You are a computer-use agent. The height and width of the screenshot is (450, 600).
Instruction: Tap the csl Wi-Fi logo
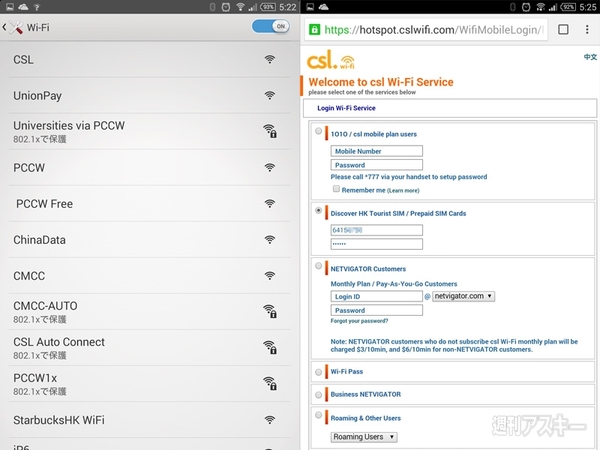[x=331, y=60]
